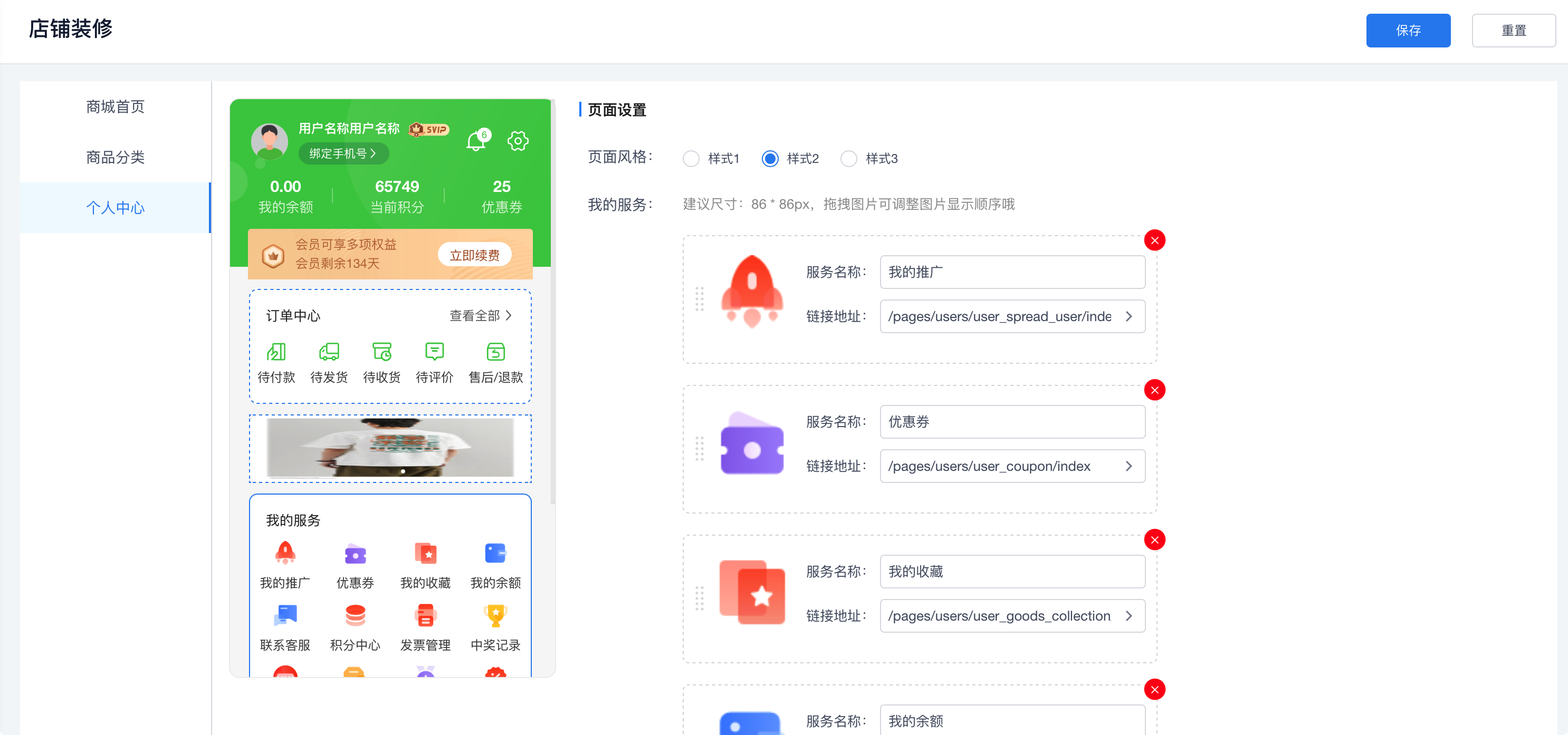This screenshot has height=735, width=1568.
Task: Delete the 优惠券 service card
Action: [1155, 390]
